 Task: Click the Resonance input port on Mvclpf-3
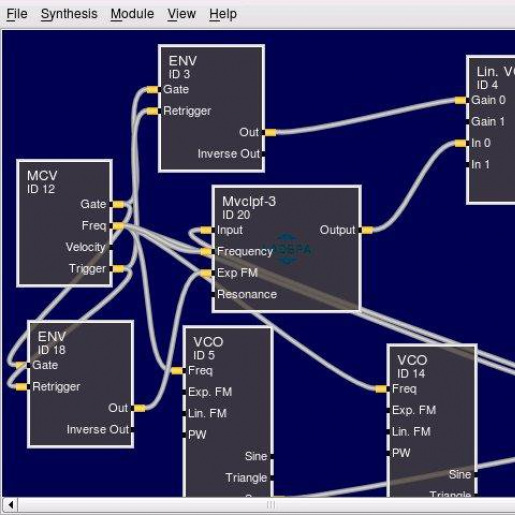click(x=213, y=294)
